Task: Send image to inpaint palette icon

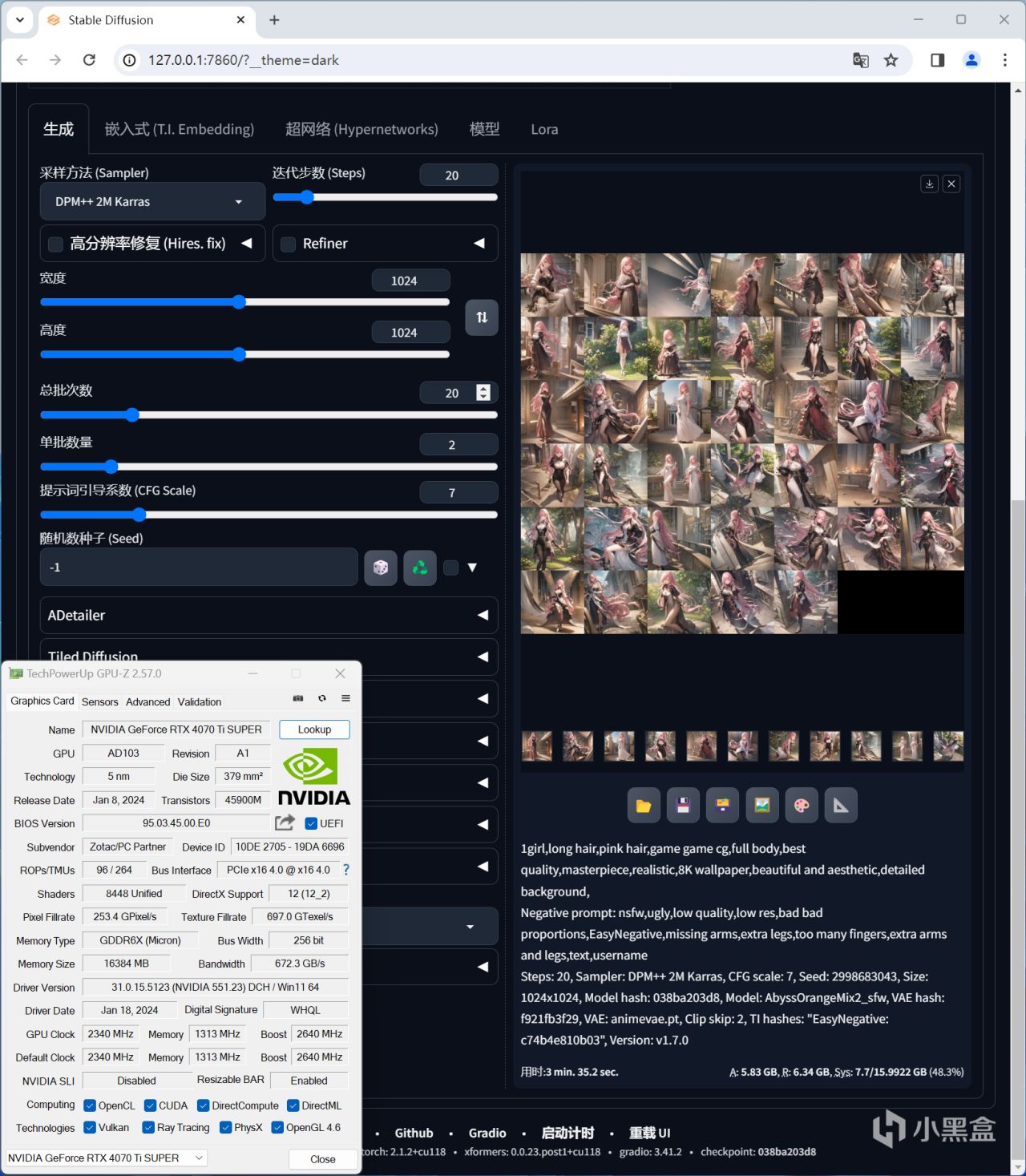Action: [x=802, y=806]
